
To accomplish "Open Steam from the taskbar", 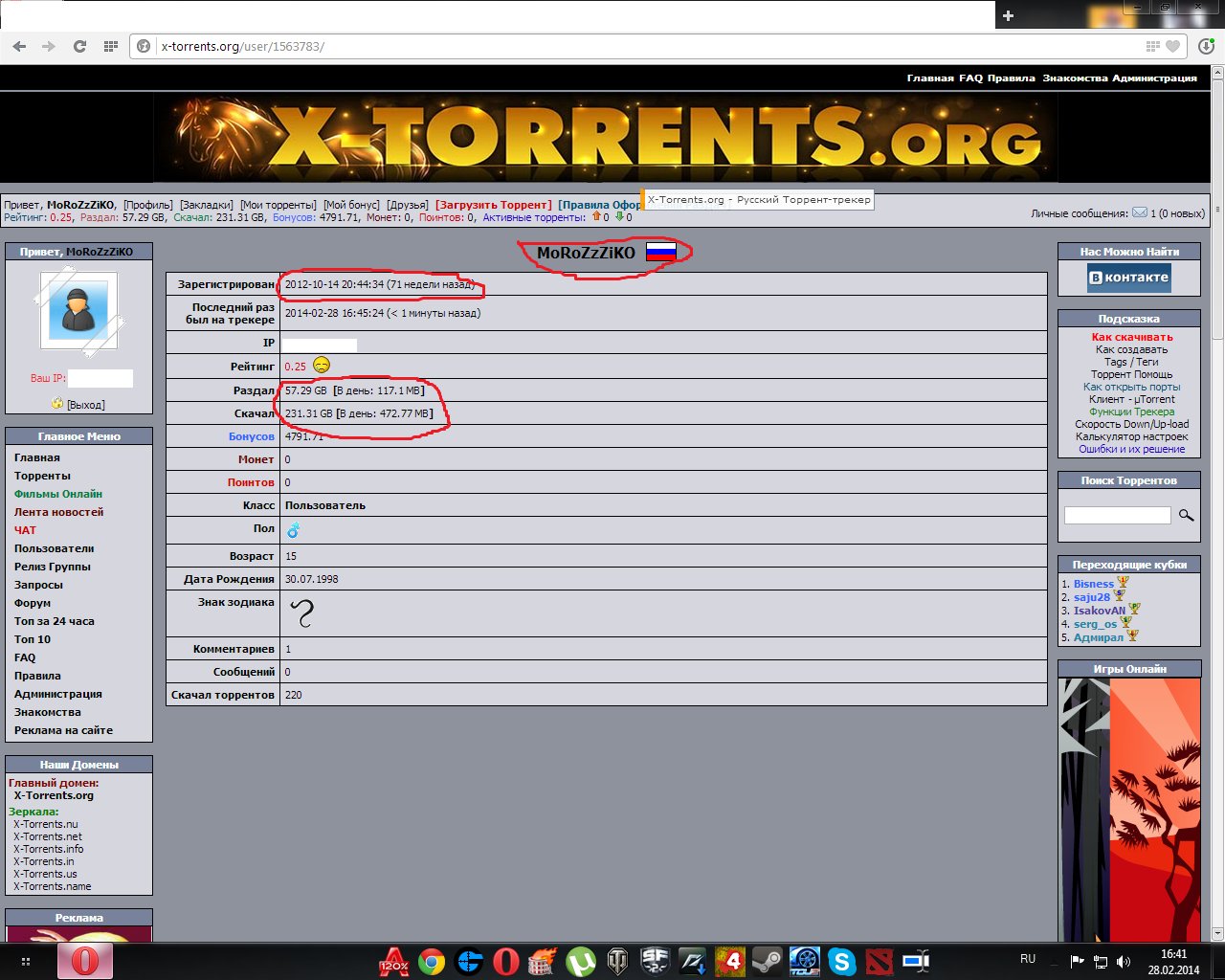I will pyautogui.click(x=767, y=961).
